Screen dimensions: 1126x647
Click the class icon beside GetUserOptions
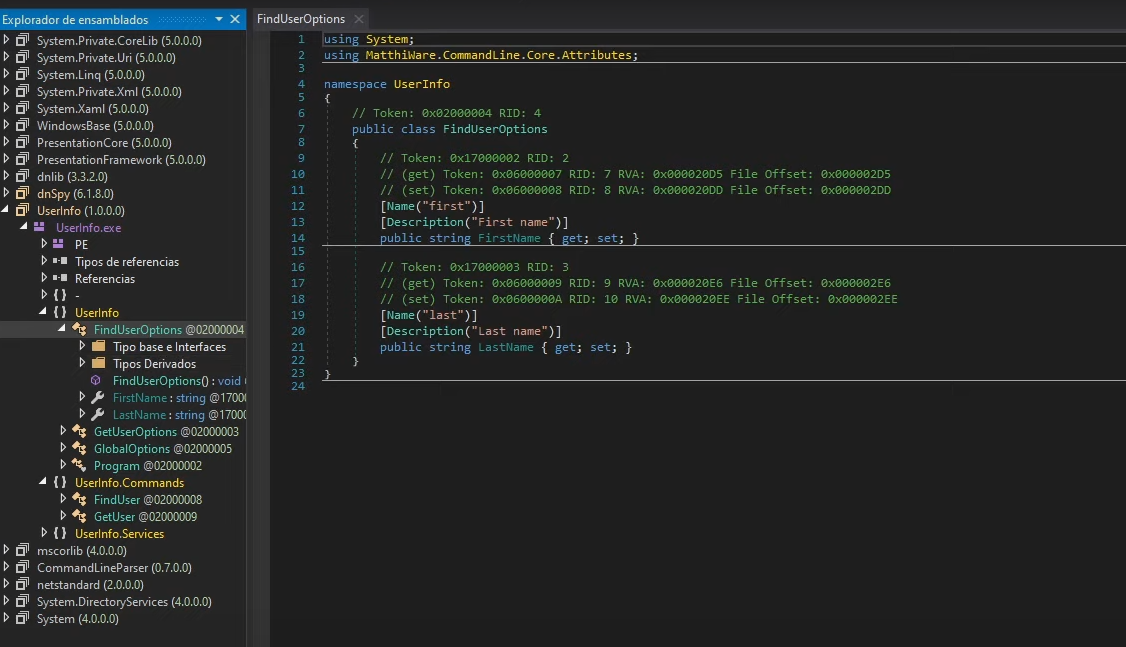coord(79,432)
